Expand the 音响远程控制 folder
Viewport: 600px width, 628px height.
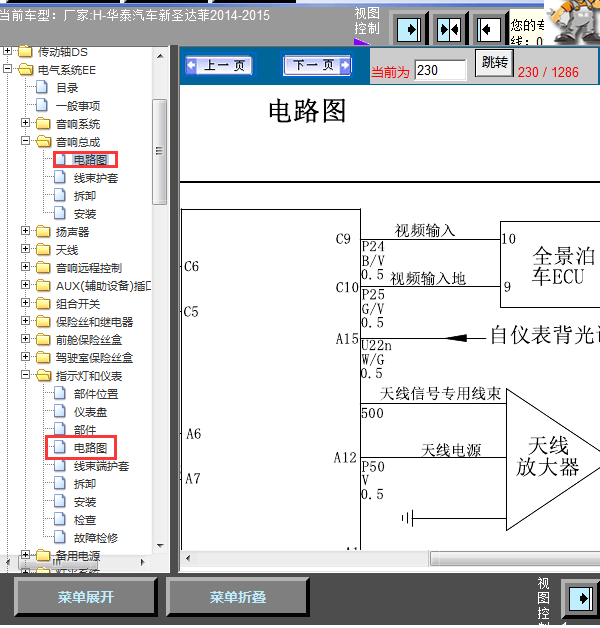26,267
